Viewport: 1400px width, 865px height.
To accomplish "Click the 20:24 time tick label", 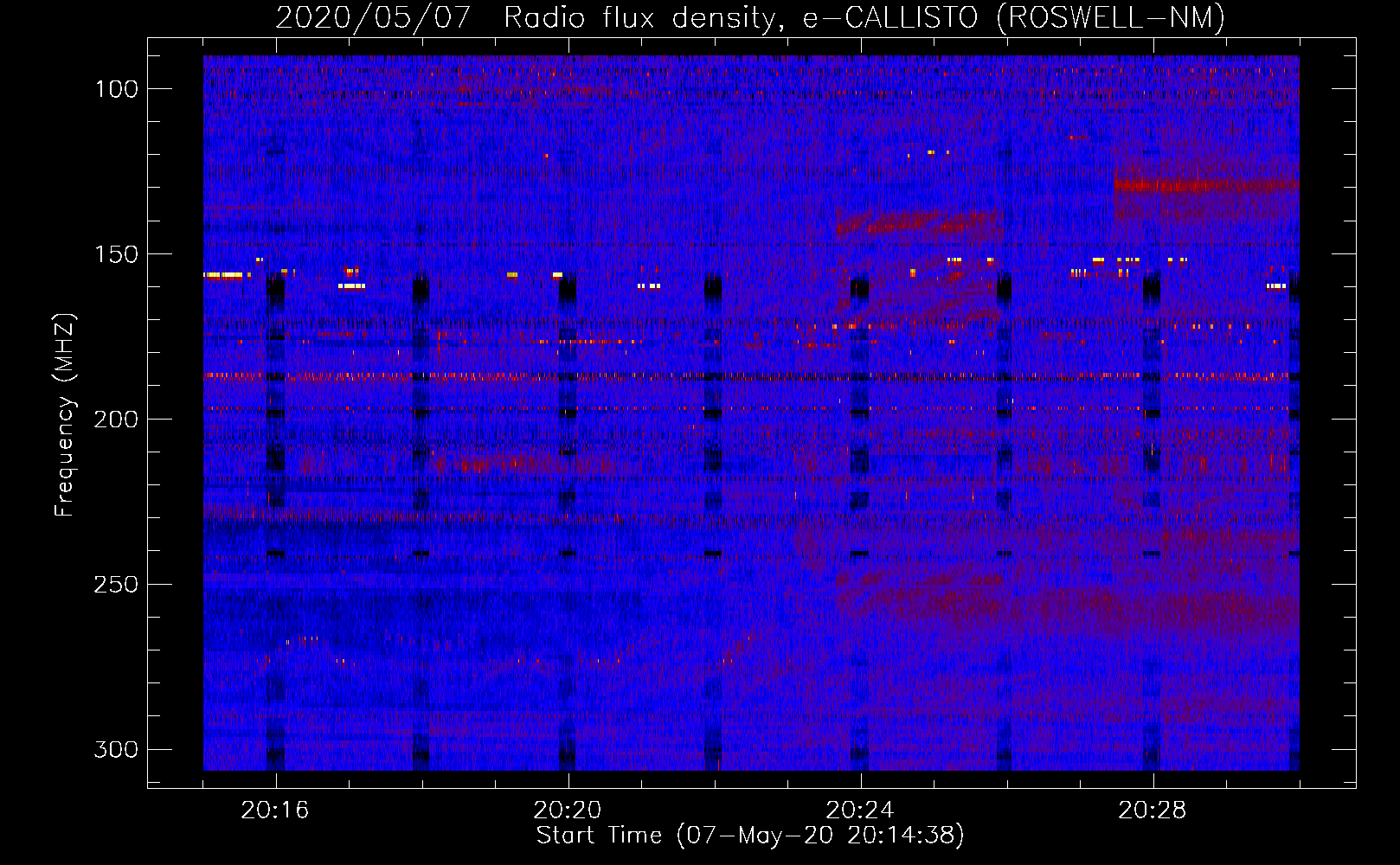I will 860,811.
